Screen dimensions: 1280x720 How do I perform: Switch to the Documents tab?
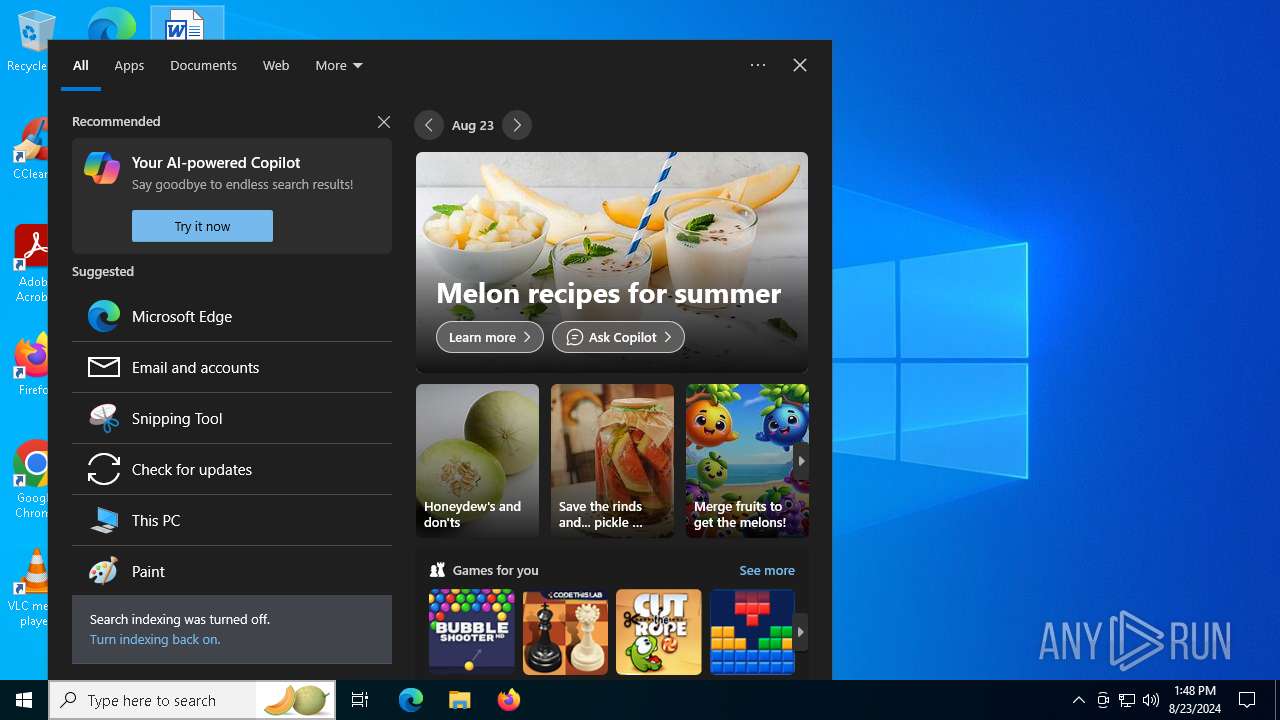click(x=203, y=65)
